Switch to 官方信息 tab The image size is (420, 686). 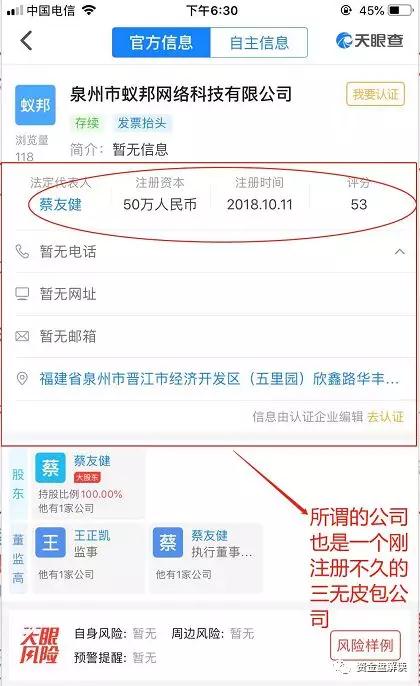[x=161, y=42]
